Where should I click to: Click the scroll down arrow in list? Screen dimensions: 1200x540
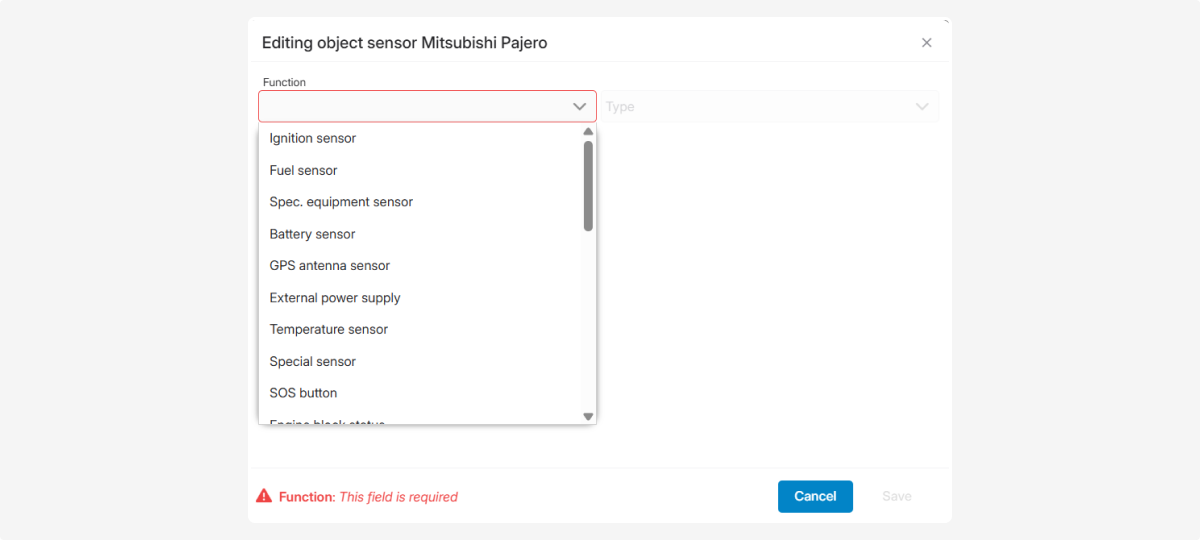point(588,416)
